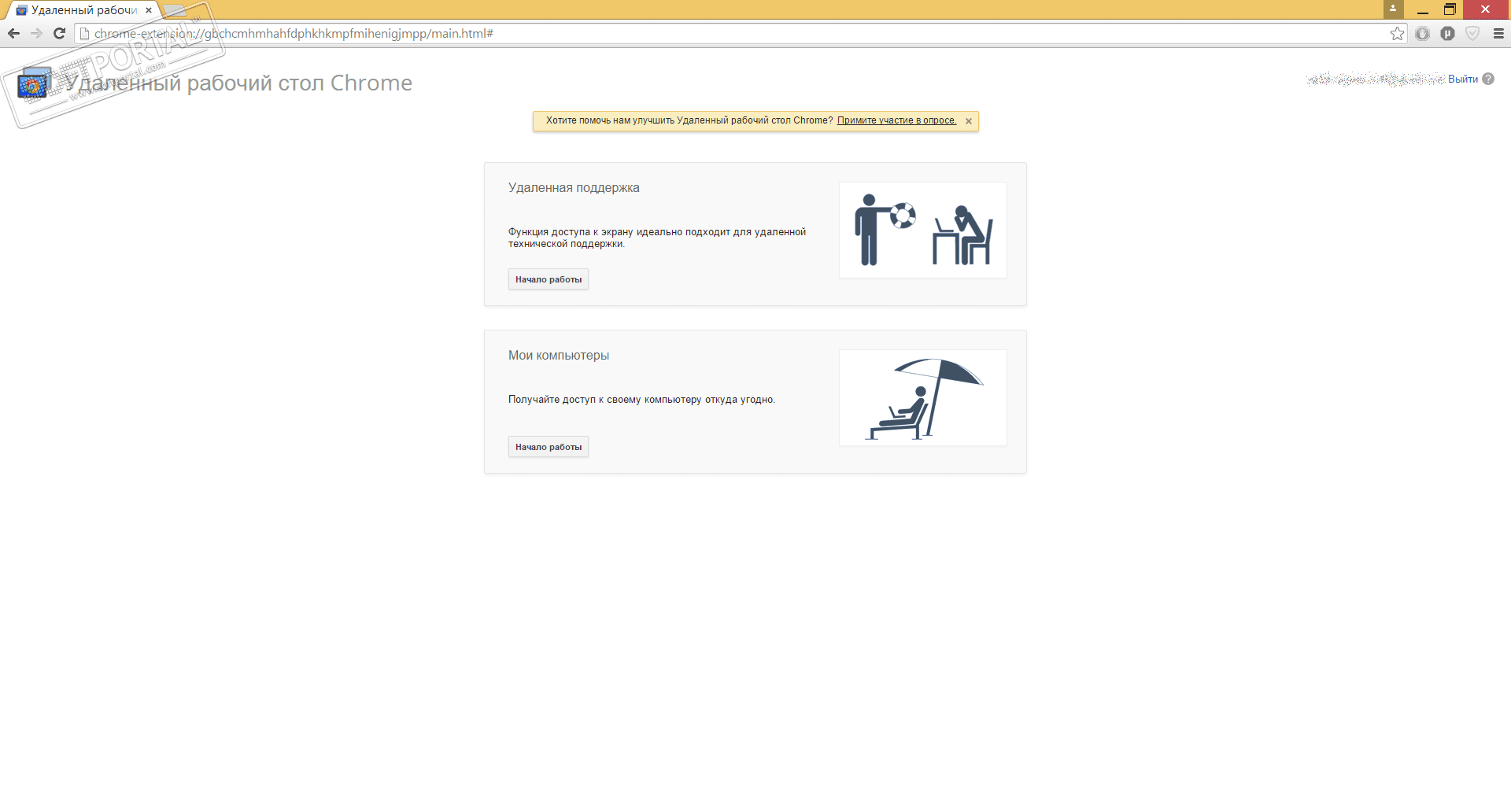1511x812 pixels.
Task: Restore down the Chrome window
Action: (x=1450, y=9)
